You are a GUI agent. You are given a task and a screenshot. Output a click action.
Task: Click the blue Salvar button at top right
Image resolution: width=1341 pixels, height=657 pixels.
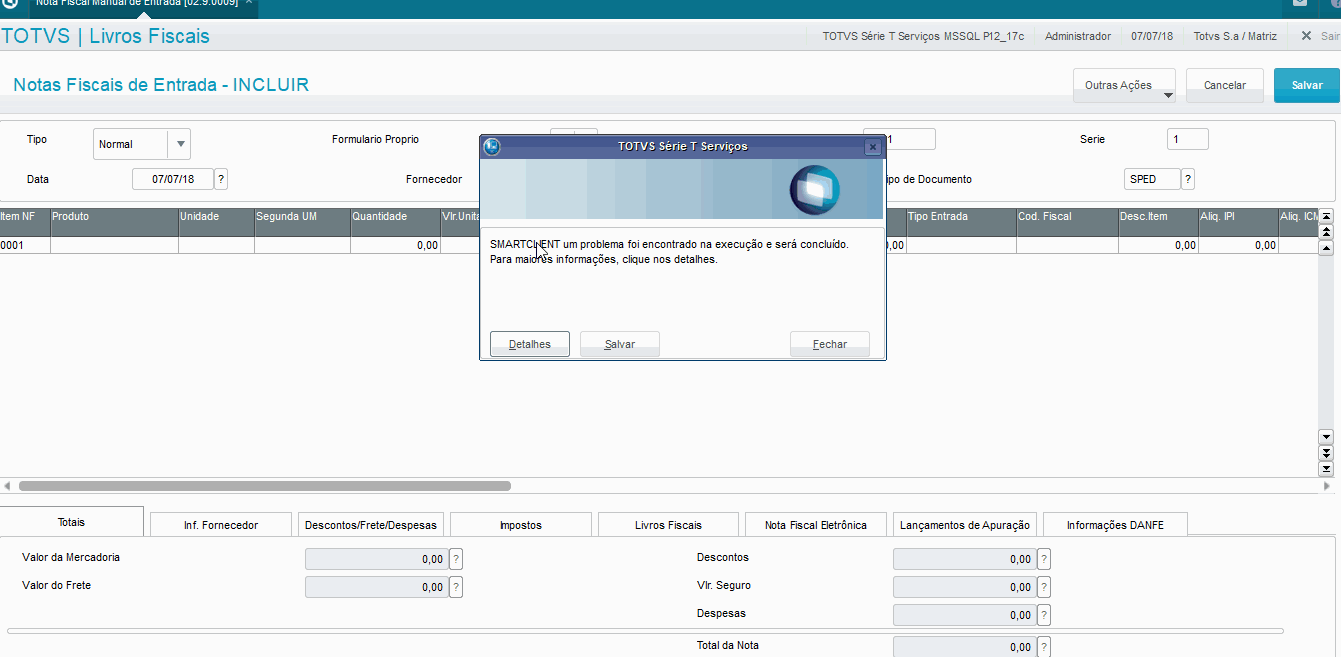point(1307,85)
